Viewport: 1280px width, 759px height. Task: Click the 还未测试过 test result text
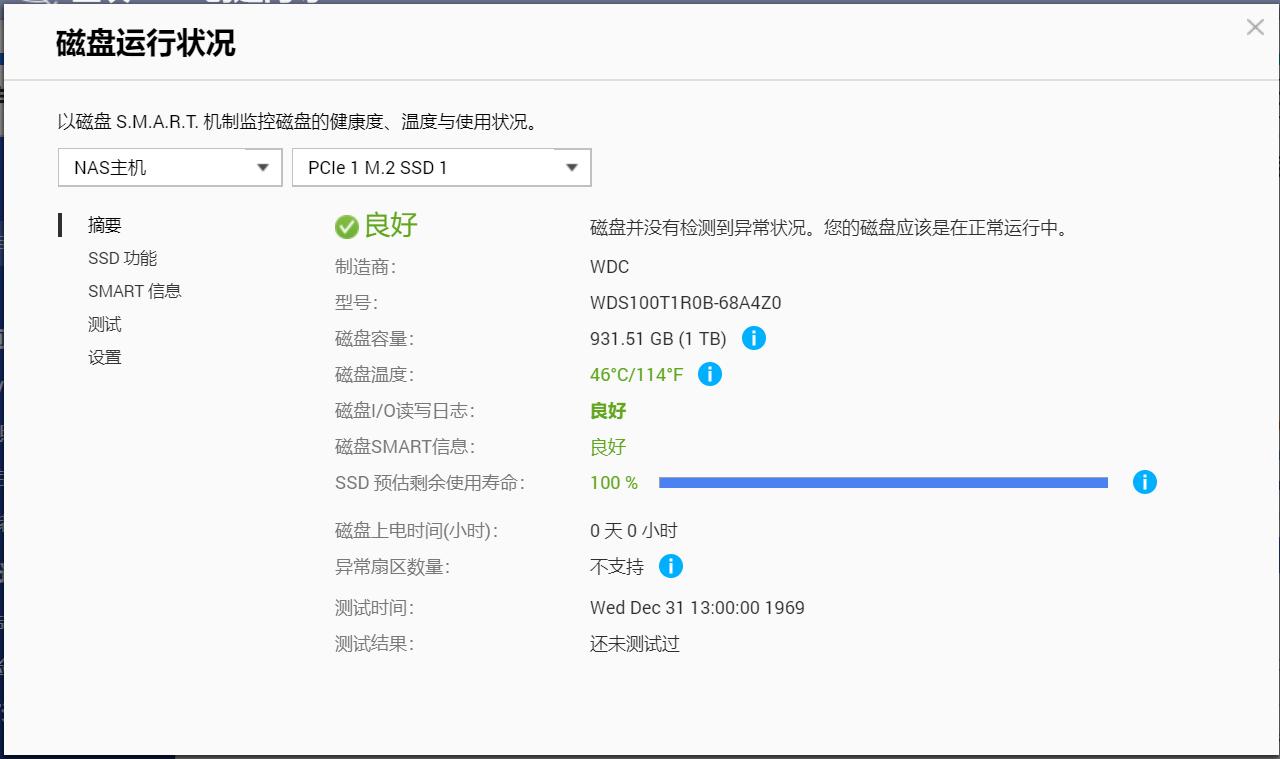click(x=634, y=643)
